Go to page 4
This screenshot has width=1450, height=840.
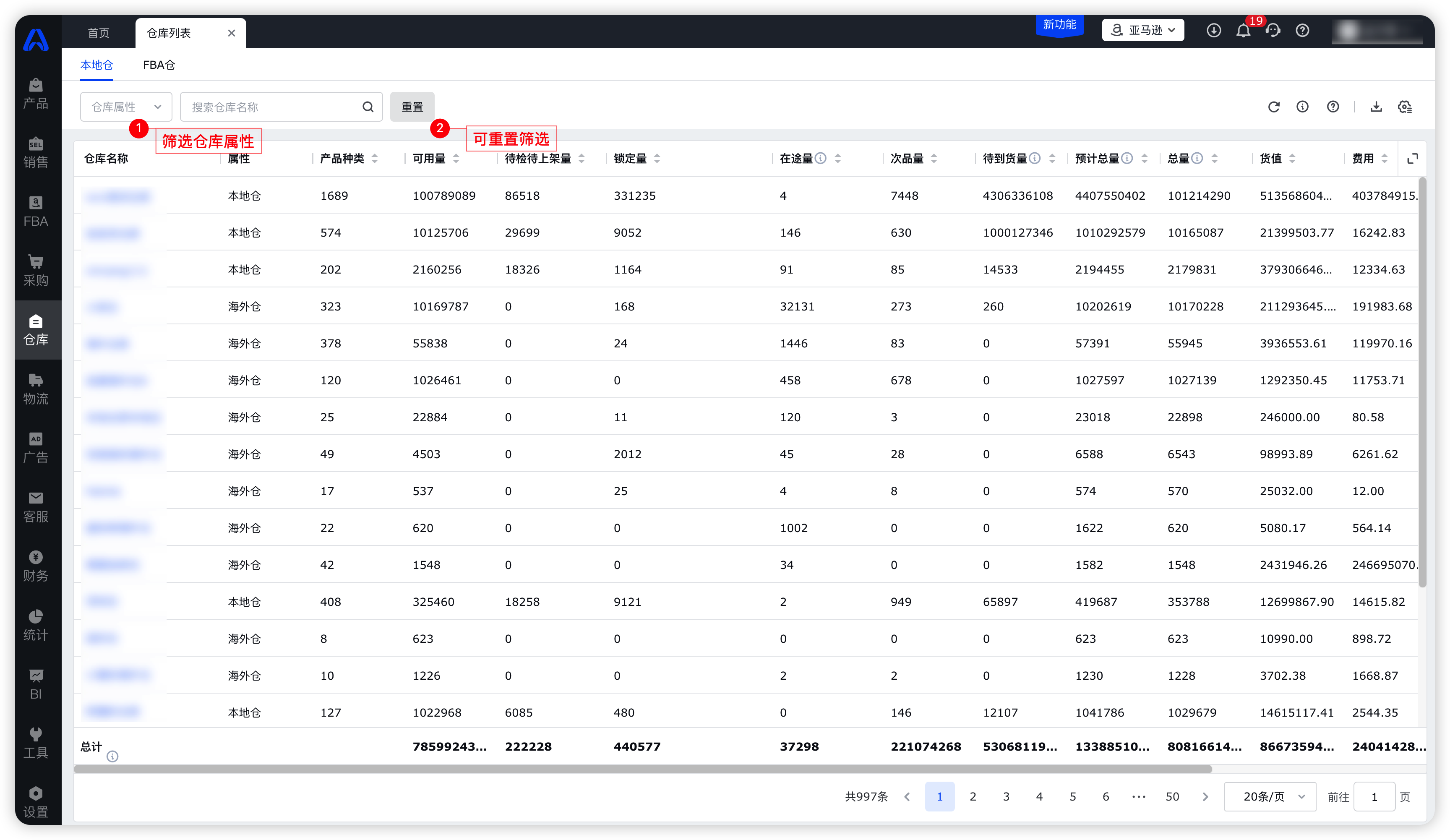point(1039,796)
